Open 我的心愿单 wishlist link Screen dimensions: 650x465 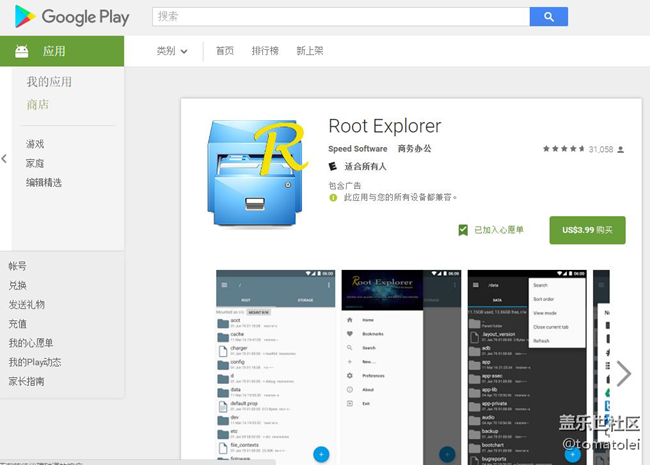click(31, 343)
